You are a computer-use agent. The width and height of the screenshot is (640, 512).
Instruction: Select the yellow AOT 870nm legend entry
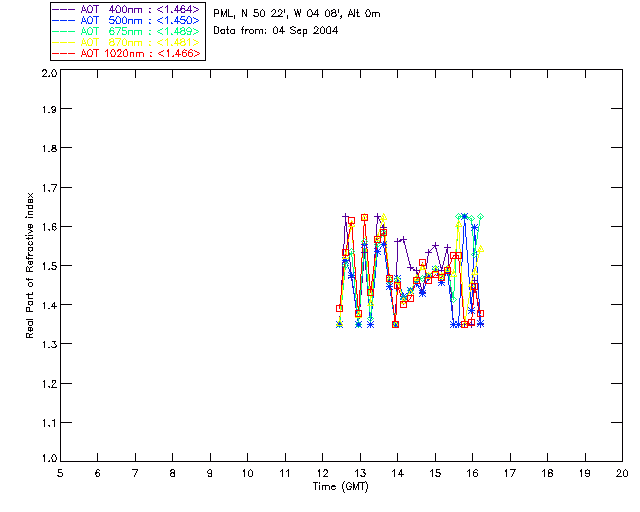point(127,42)
